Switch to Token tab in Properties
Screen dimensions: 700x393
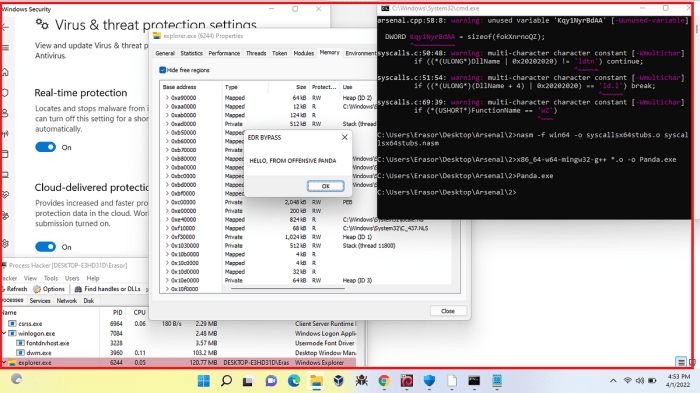279,53
